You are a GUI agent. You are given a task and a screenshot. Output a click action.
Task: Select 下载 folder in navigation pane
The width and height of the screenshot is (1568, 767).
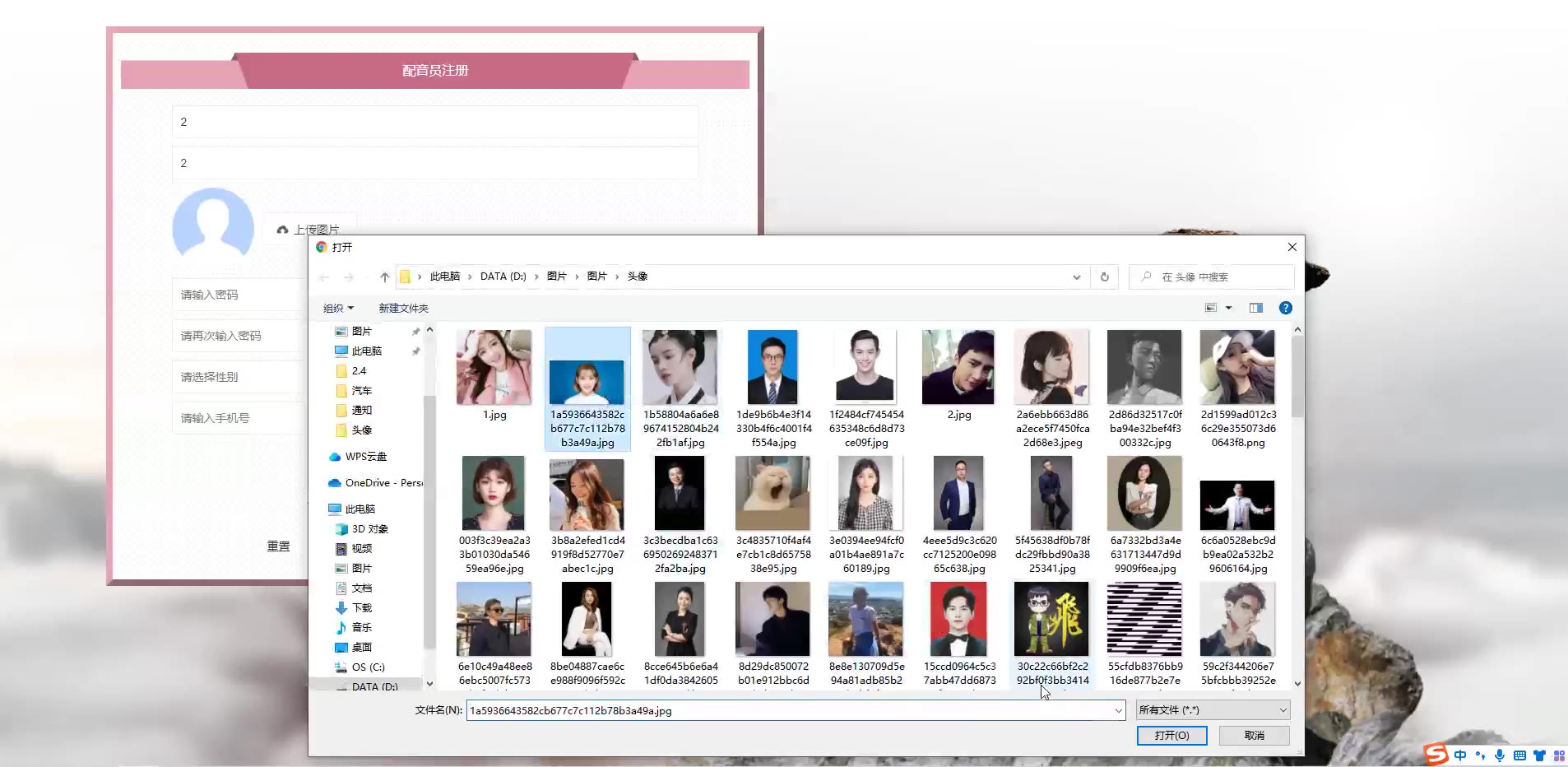(x=362, y=608)
